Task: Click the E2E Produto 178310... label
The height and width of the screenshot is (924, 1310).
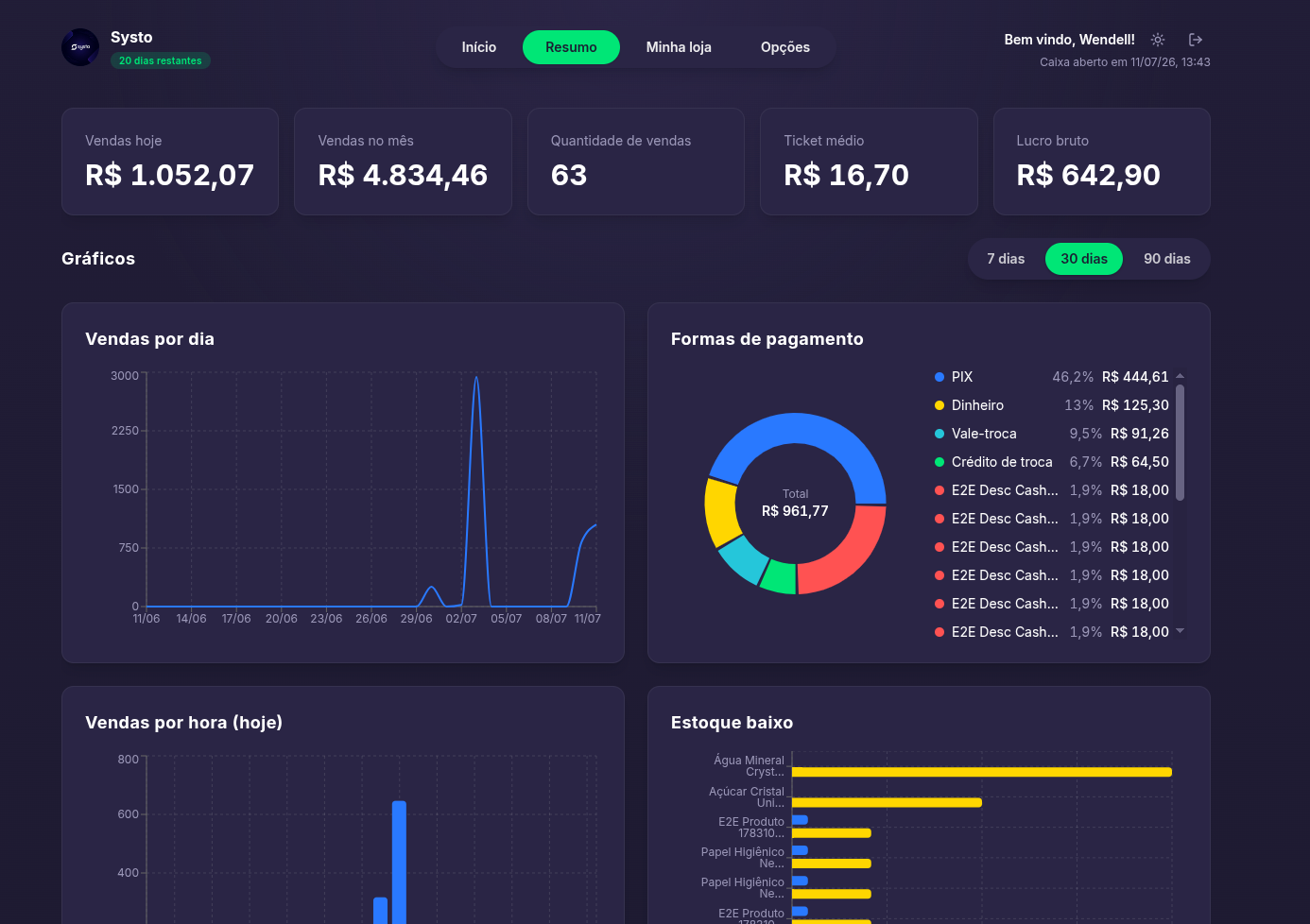Action: pos(751,828)
